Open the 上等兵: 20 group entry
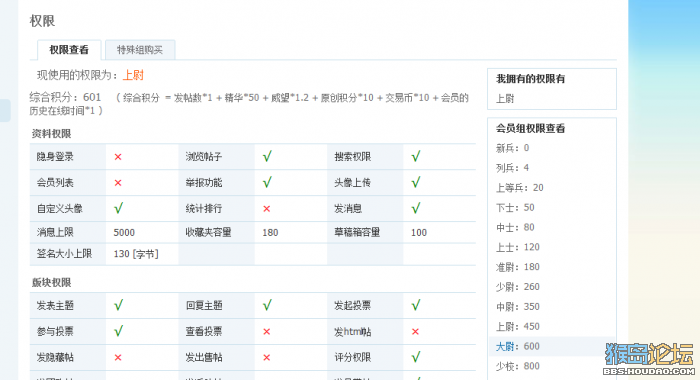 click(520, 188)
